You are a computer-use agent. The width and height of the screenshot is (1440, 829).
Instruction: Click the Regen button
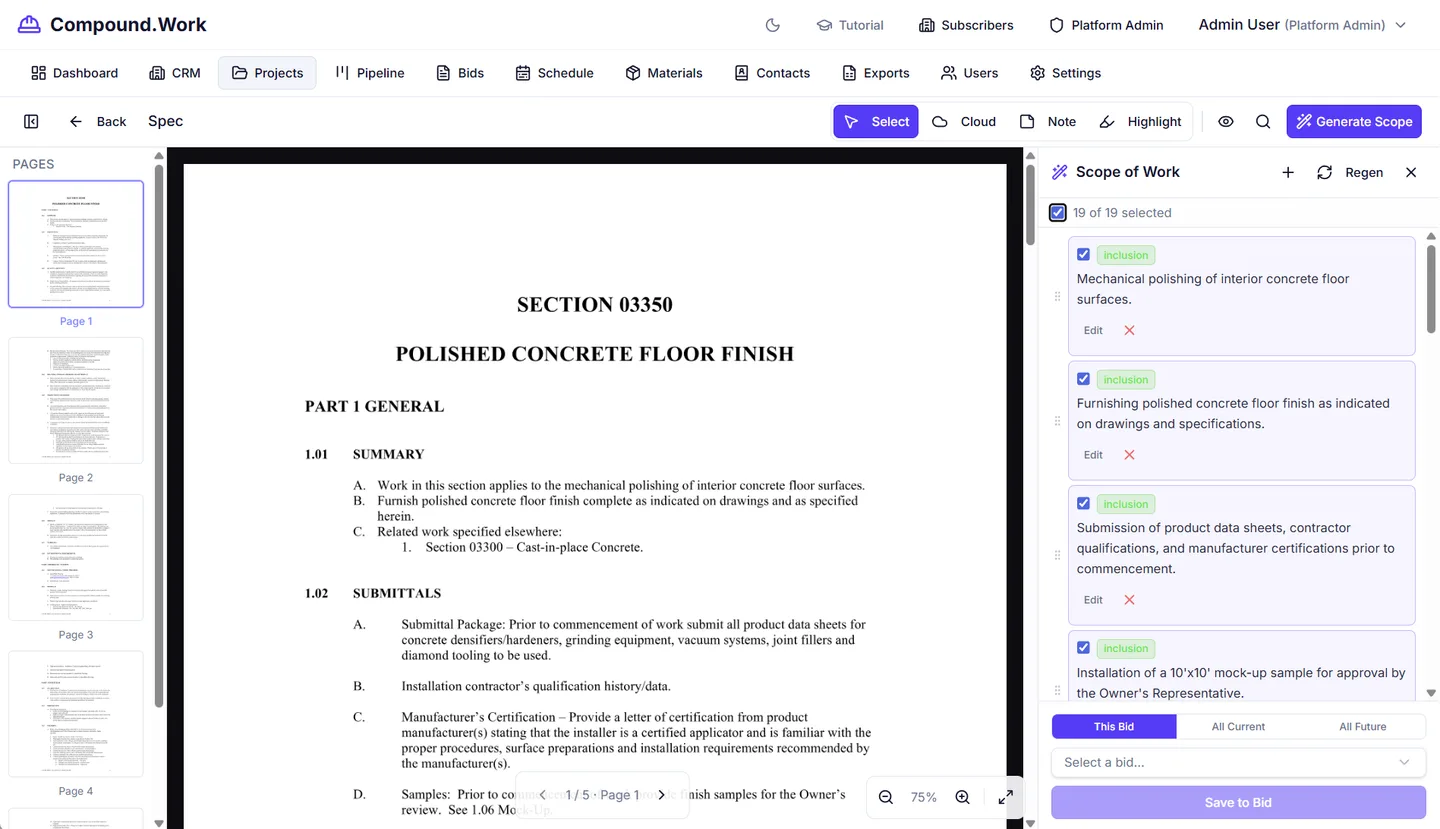point(1350,172)
